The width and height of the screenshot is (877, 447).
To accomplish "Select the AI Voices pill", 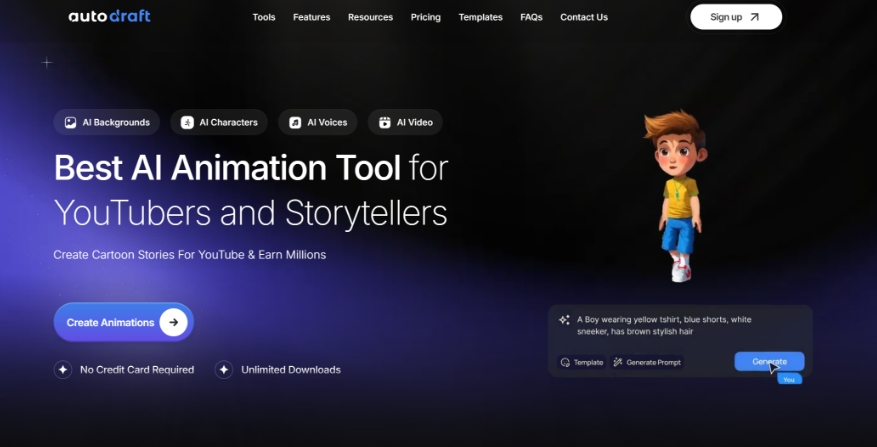I will tap(318, 122).
